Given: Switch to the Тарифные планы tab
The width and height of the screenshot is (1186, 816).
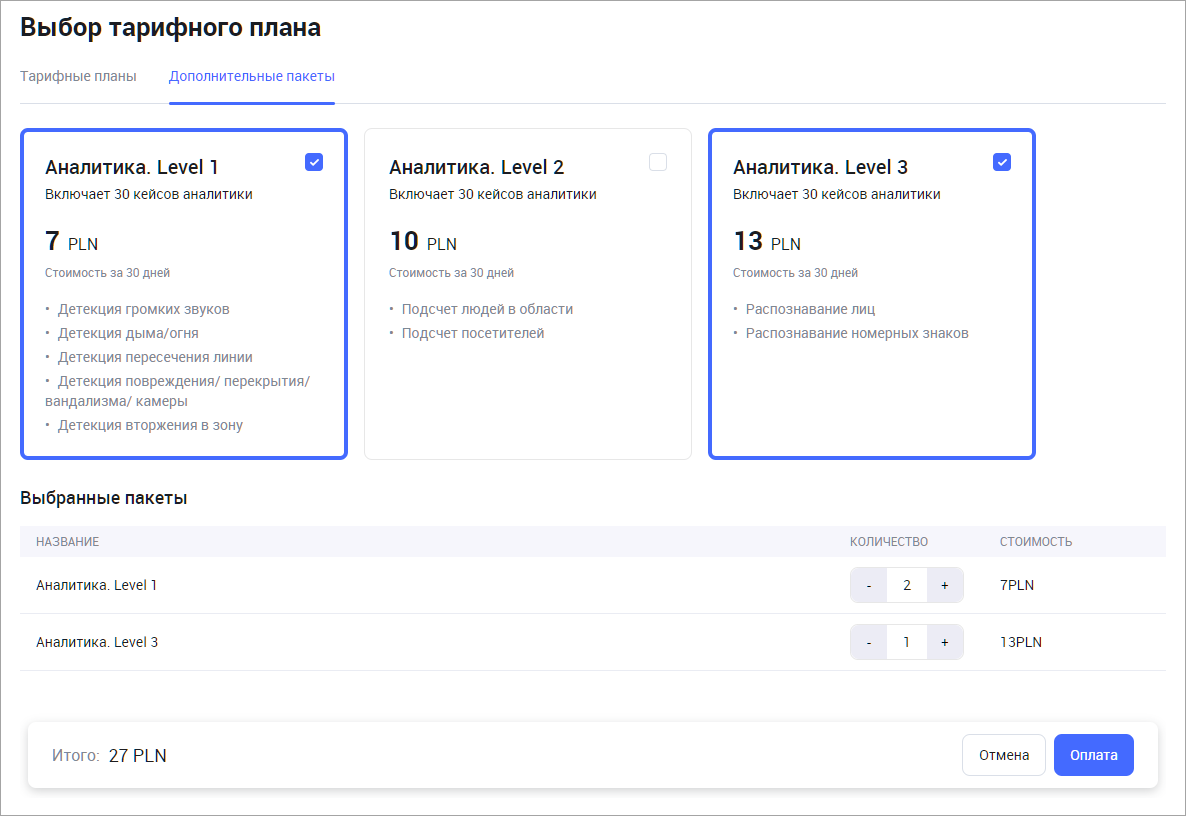Looking at the screenshot, I should point(78,76).
